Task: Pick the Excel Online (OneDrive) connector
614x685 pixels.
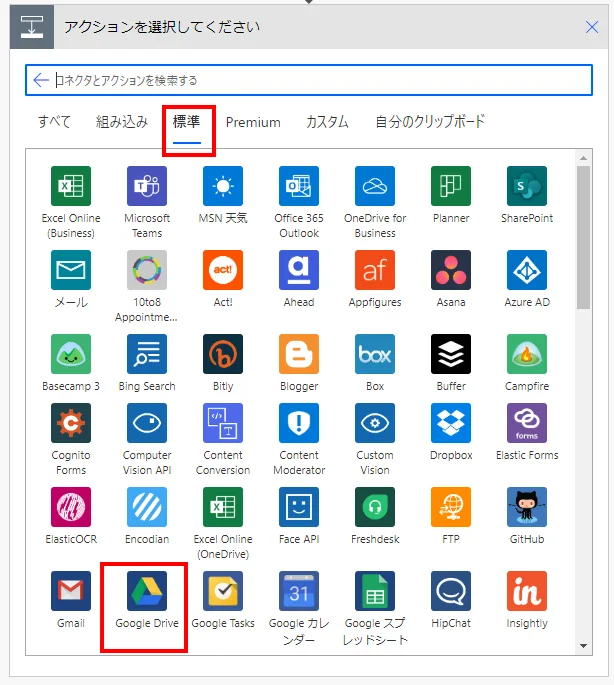Action: [223, 507]
